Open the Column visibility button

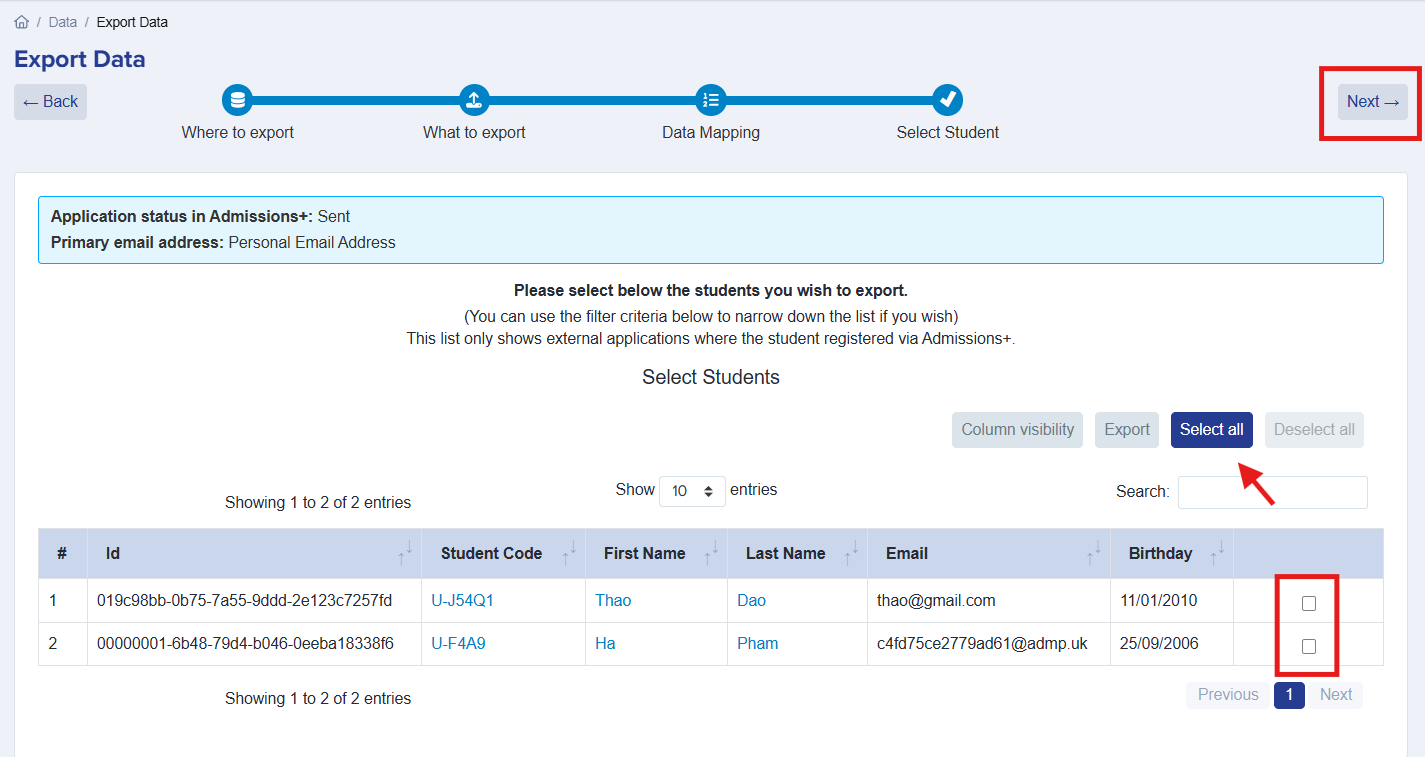click(1017, 430)
